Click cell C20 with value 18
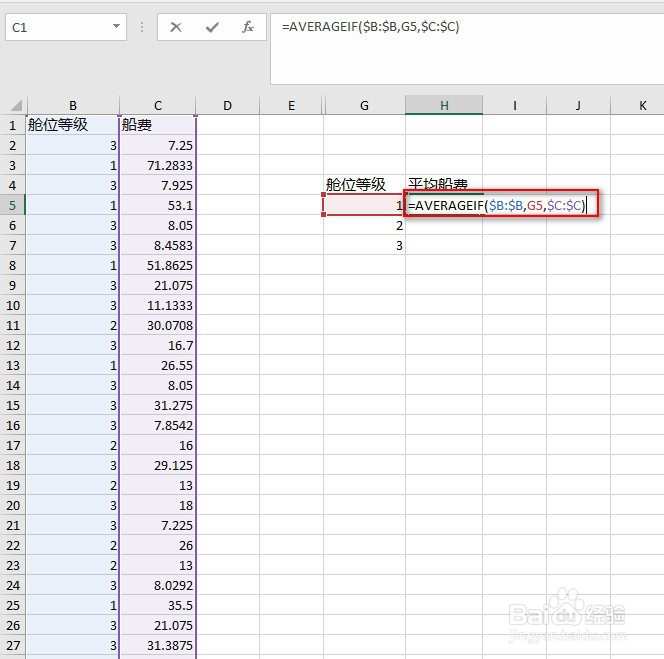The image size is (664, 659). pyautogui.click(x=158, y=505)
